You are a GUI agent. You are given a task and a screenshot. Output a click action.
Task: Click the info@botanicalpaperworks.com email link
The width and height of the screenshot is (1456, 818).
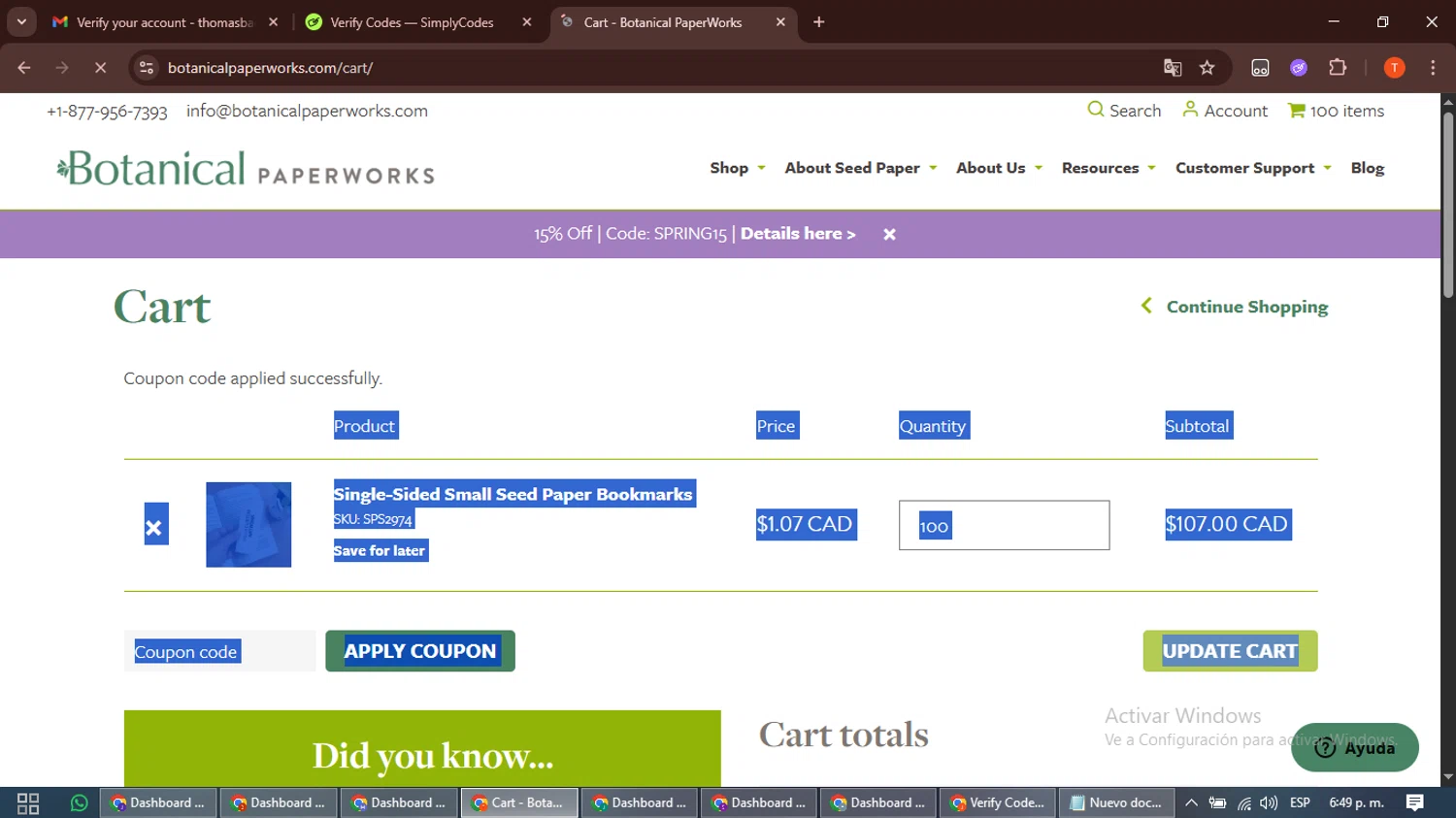[307, 111]
